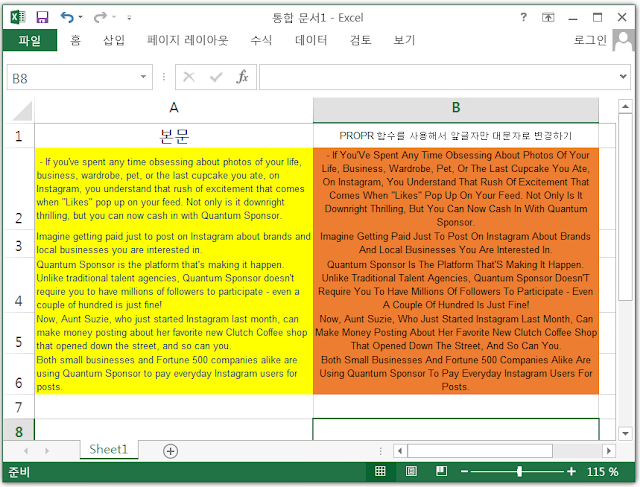This screenshot has width=640, height=487.
Task: Select cell A3 'Imagine getting paid'
Action: coord(174,244)
